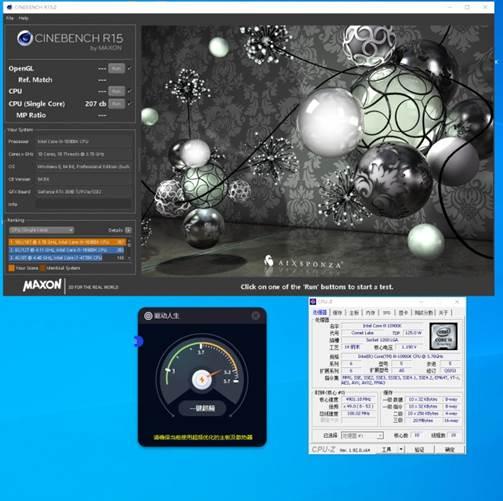Click the TDP 125.0 W field in CPU-Z

(413, 333)
